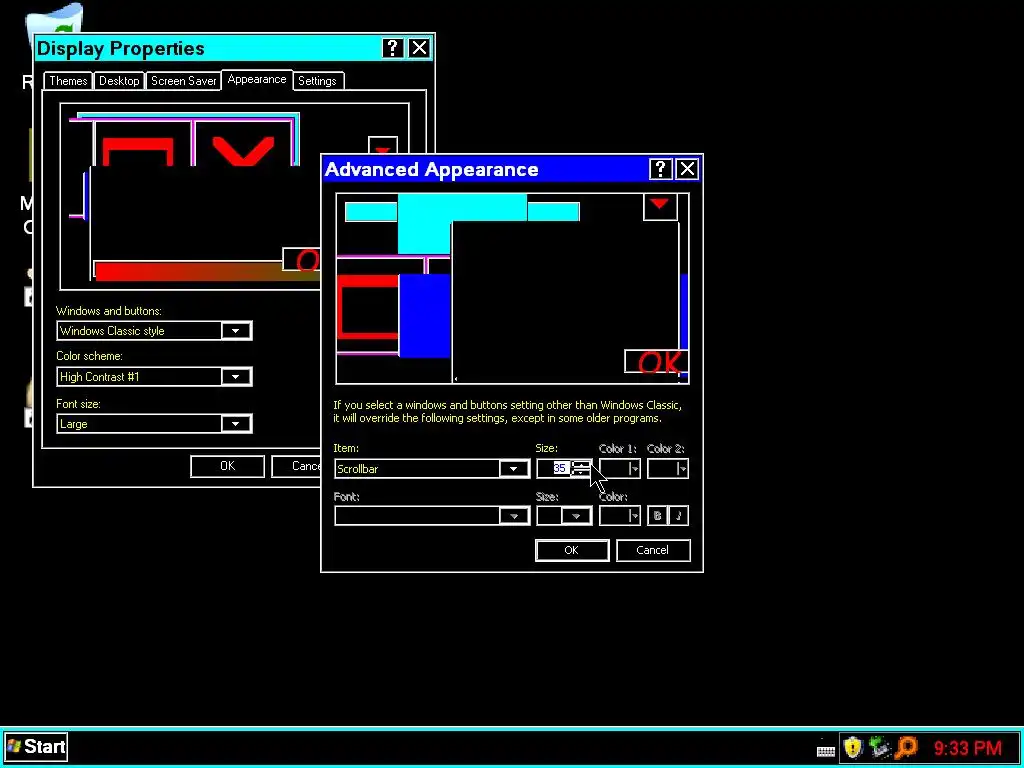Viewport: 1024px width, 768px height.
Task: Click wide cyan title bar in Advanced Appearance preview
Action: pyautogui.click(x=462, y=212)
